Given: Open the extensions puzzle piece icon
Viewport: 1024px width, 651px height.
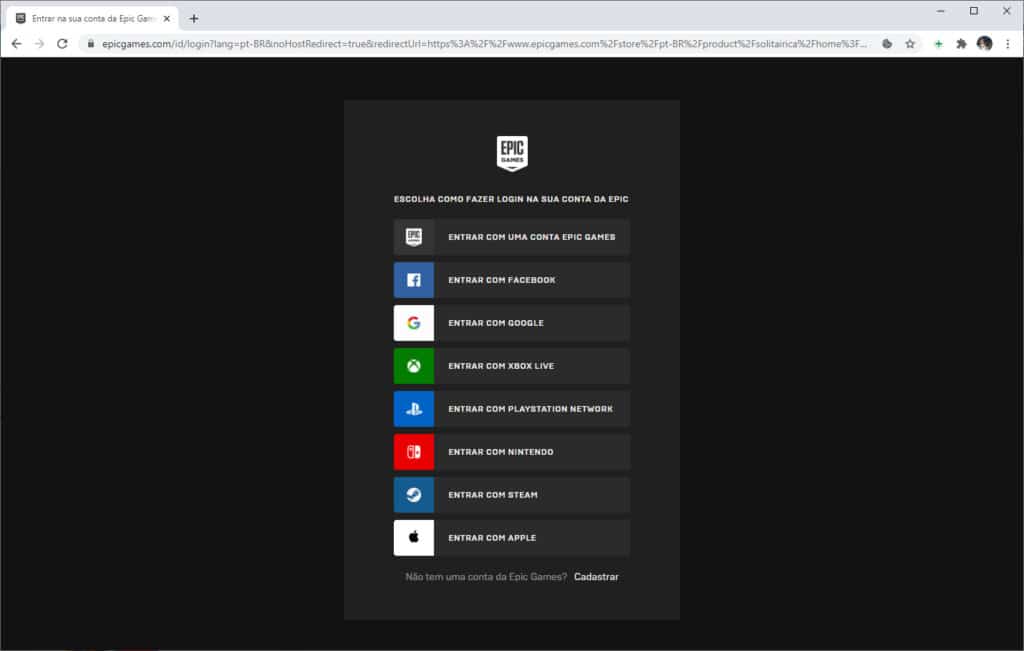Looking at the screenshot, I should (x=961, y=44).
